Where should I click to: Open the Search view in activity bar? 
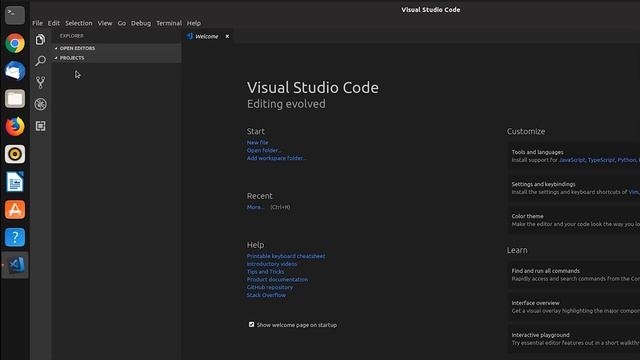[x=40, y=61]
